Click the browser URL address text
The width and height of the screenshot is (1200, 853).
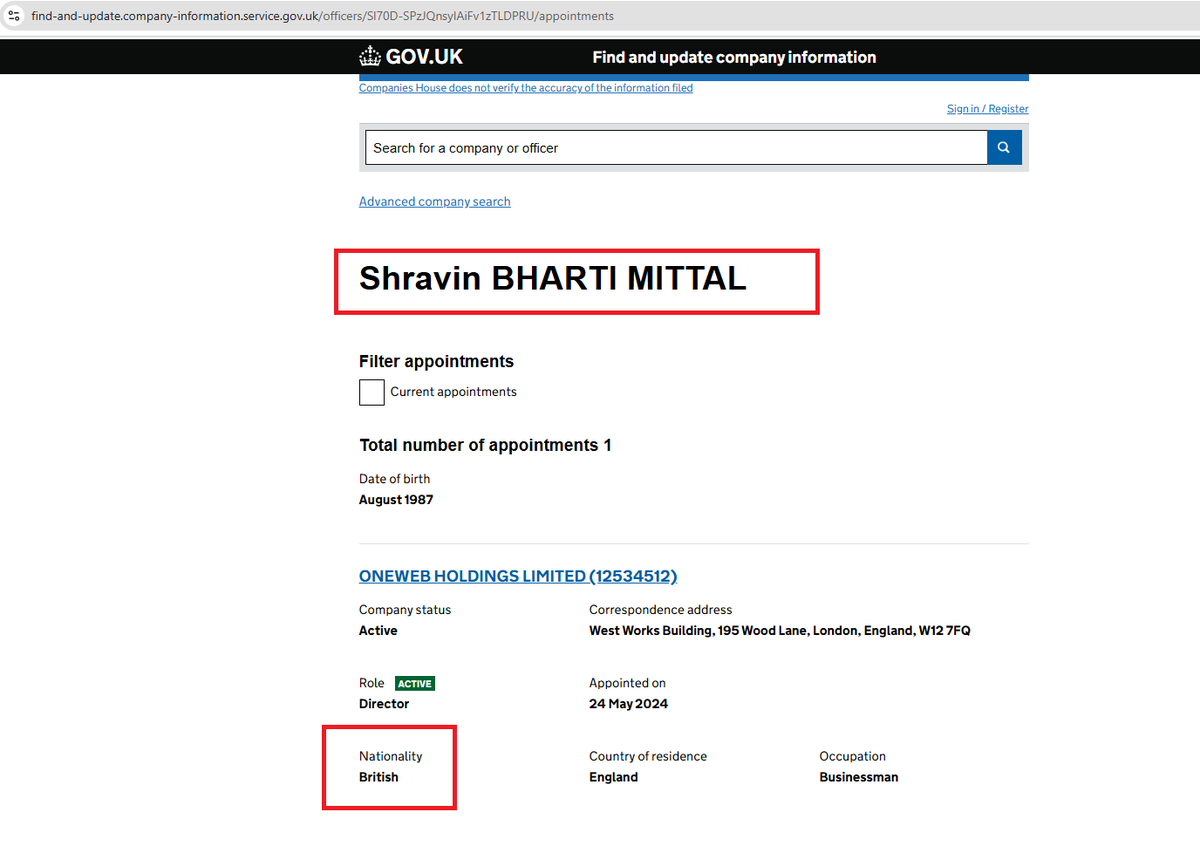click(x=323, y=16)
